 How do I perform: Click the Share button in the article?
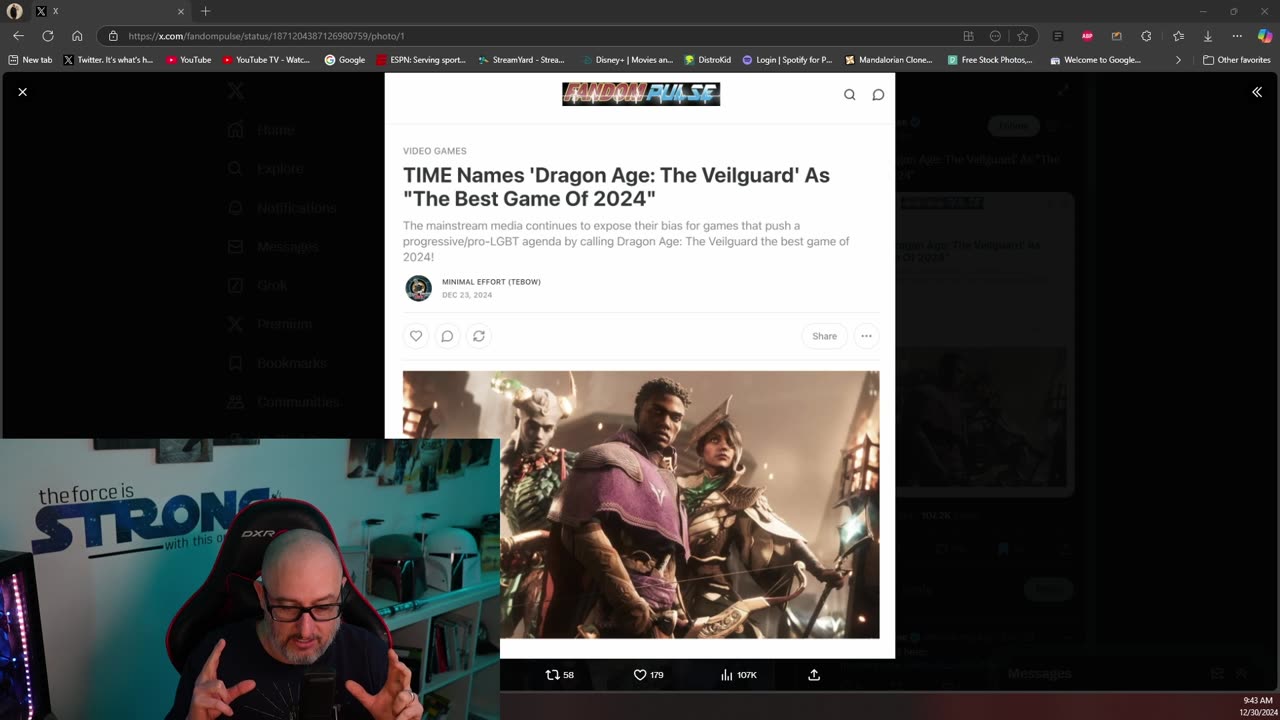coord(825,336)
